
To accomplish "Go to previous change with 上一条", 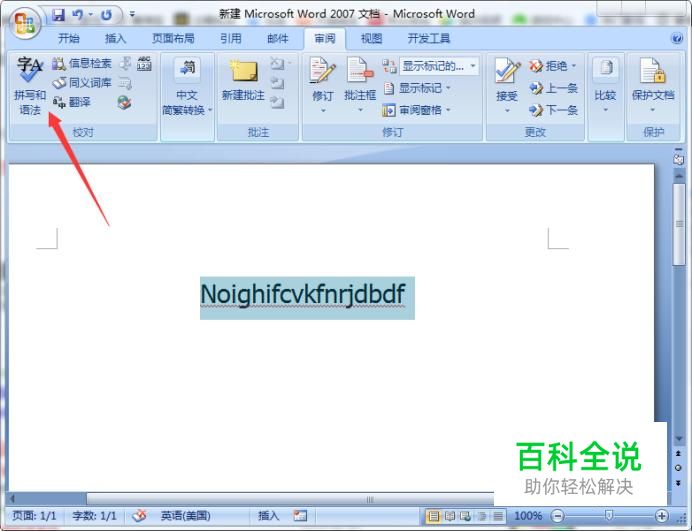I will 553,88.
